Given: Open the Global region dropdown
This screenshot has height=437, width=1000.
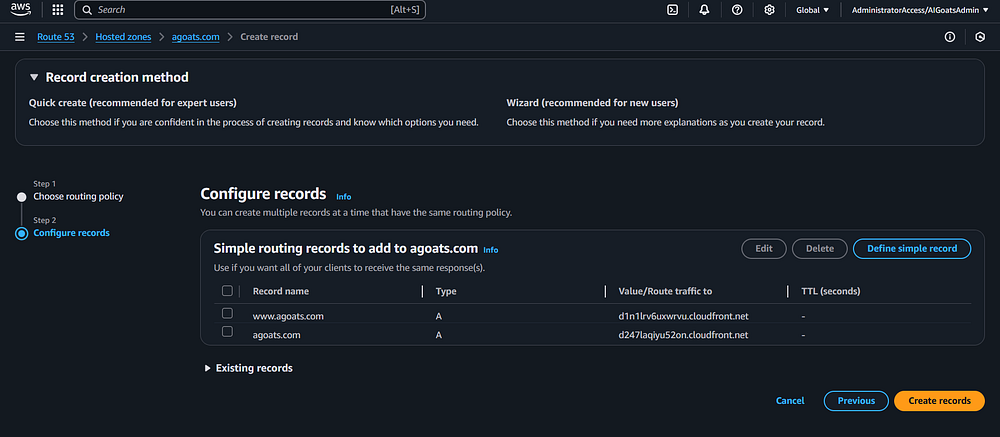Looking at the screenshot, I should coord(812,10).
